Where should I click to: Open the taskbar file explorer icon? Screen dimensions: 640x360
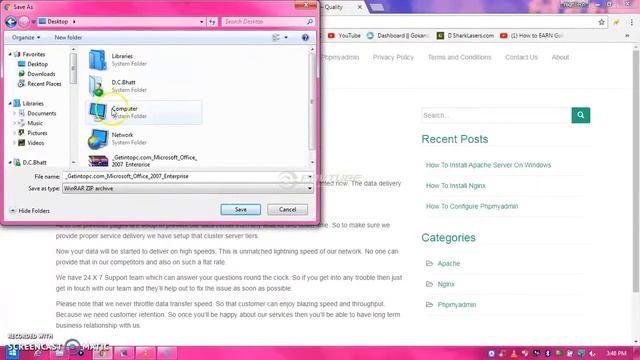(59, 353)
